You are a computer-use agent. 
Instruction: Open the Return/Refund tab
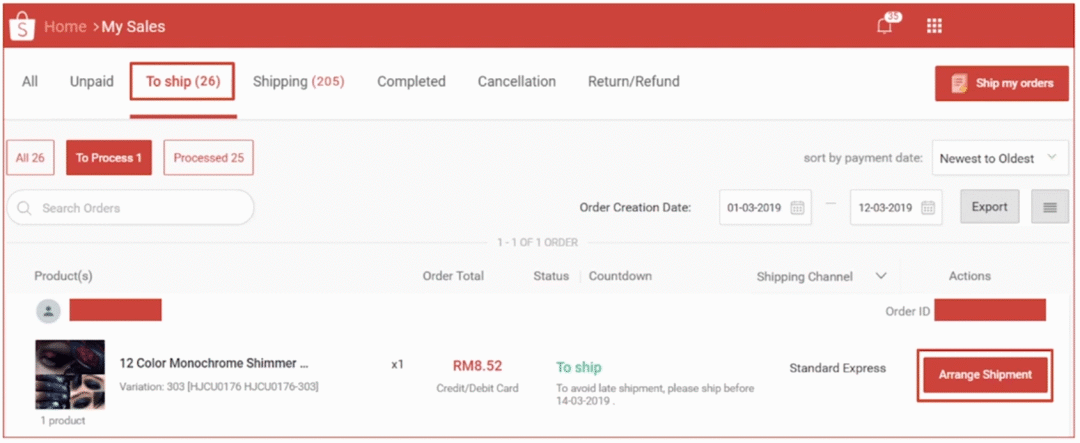(633, 82)
